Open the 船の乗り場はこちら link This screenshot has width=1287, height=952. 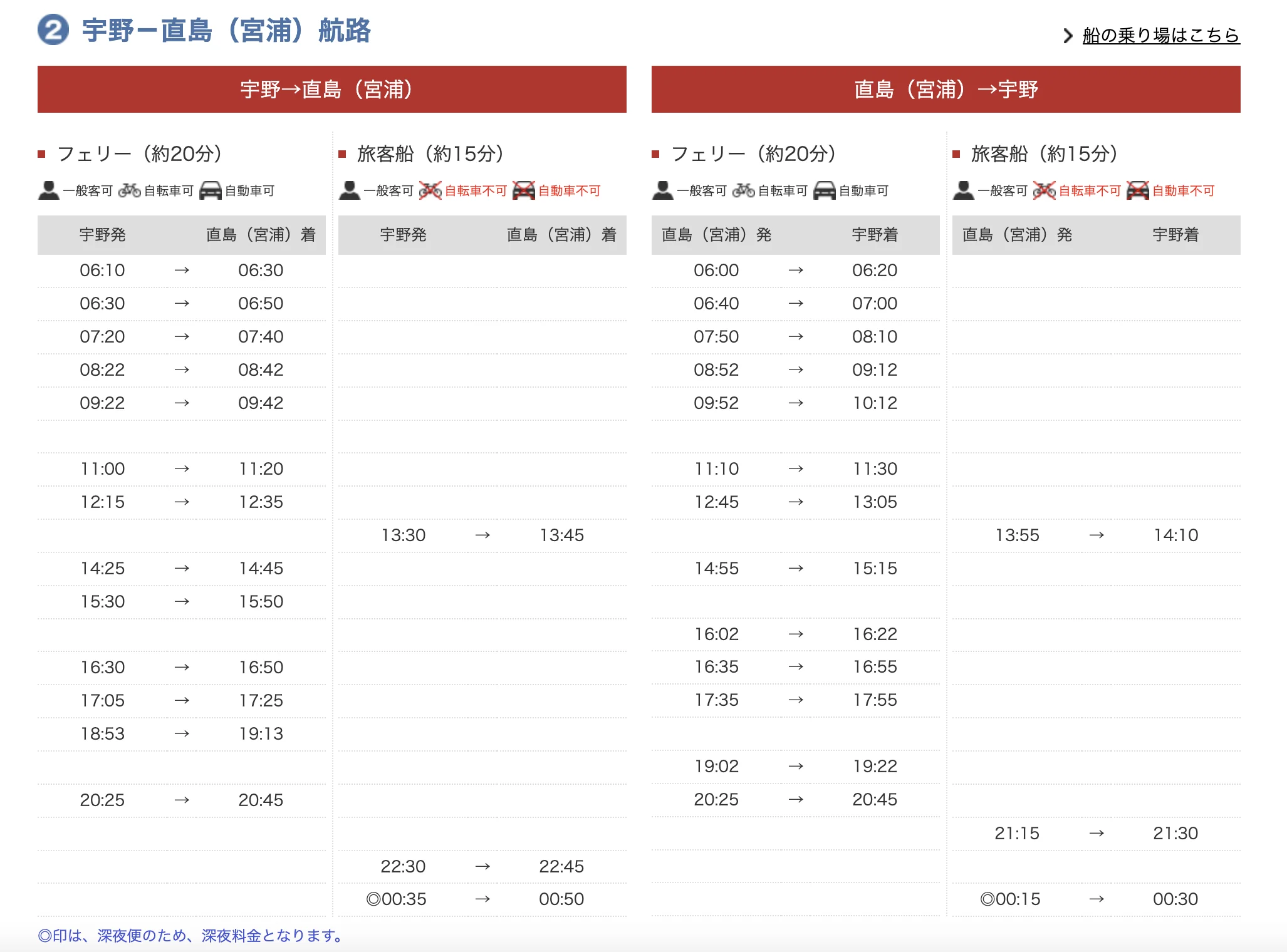[1161, 35]
